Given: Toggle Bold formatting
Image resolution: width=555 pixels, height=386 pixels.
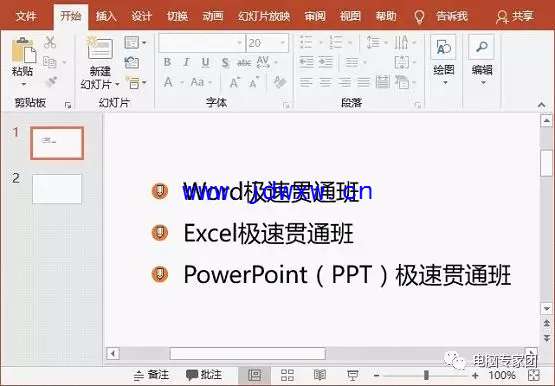Looking at the screenshot, I should pos(167,63).
